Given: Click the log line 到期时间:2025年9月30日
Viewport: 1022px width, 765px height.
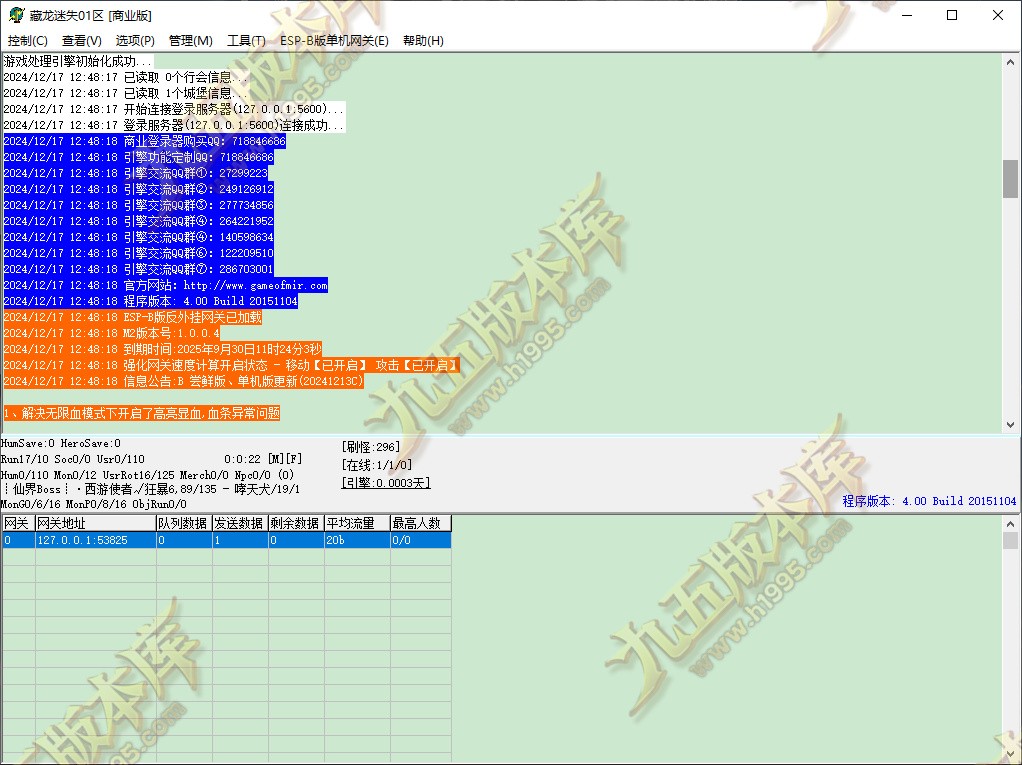Looking at the screenshot, I should [x=163, y=349].
